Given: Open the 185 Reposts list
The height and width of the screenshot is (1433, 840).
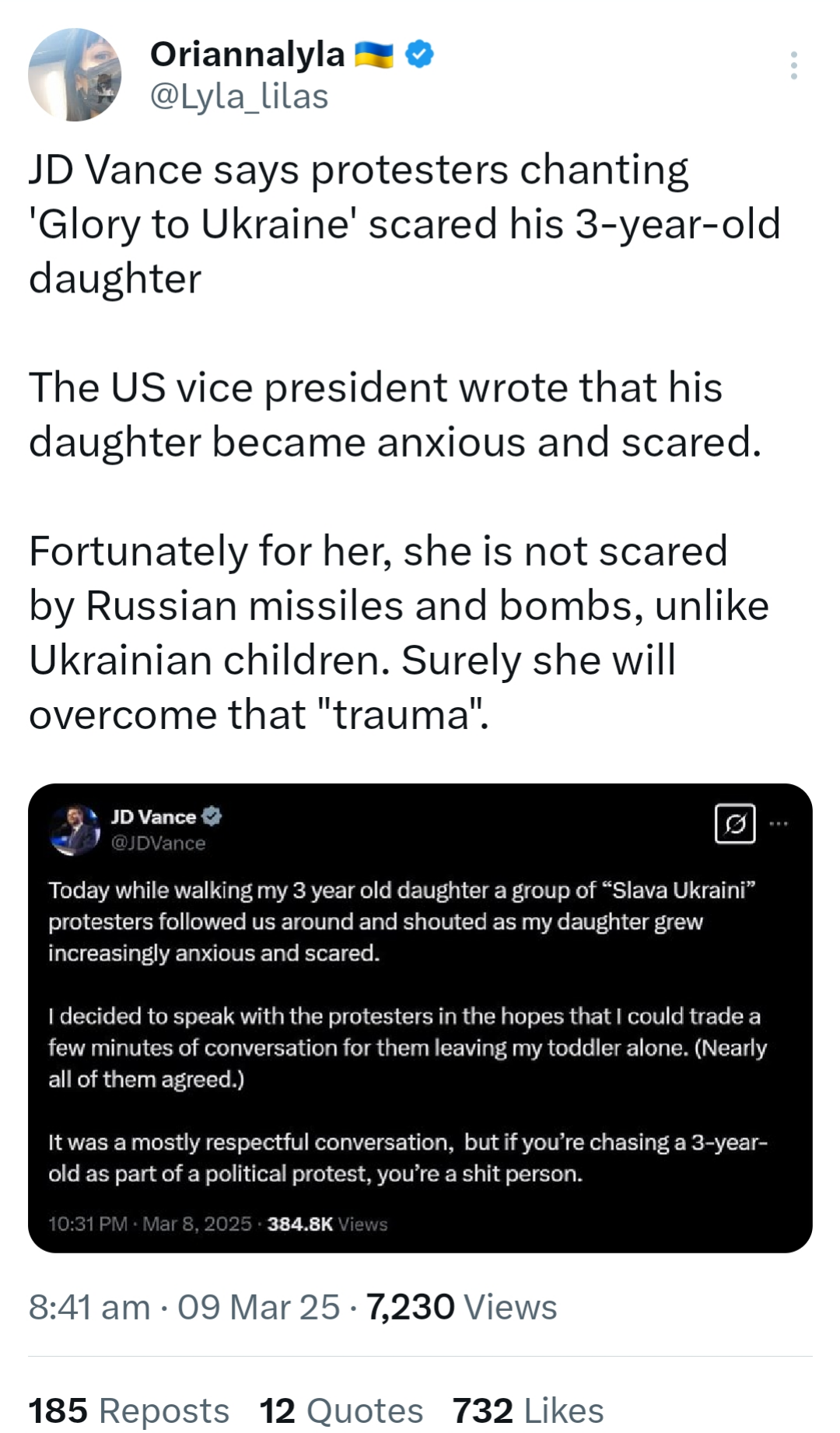Looking at the screenshot, I should [129, 1410].
